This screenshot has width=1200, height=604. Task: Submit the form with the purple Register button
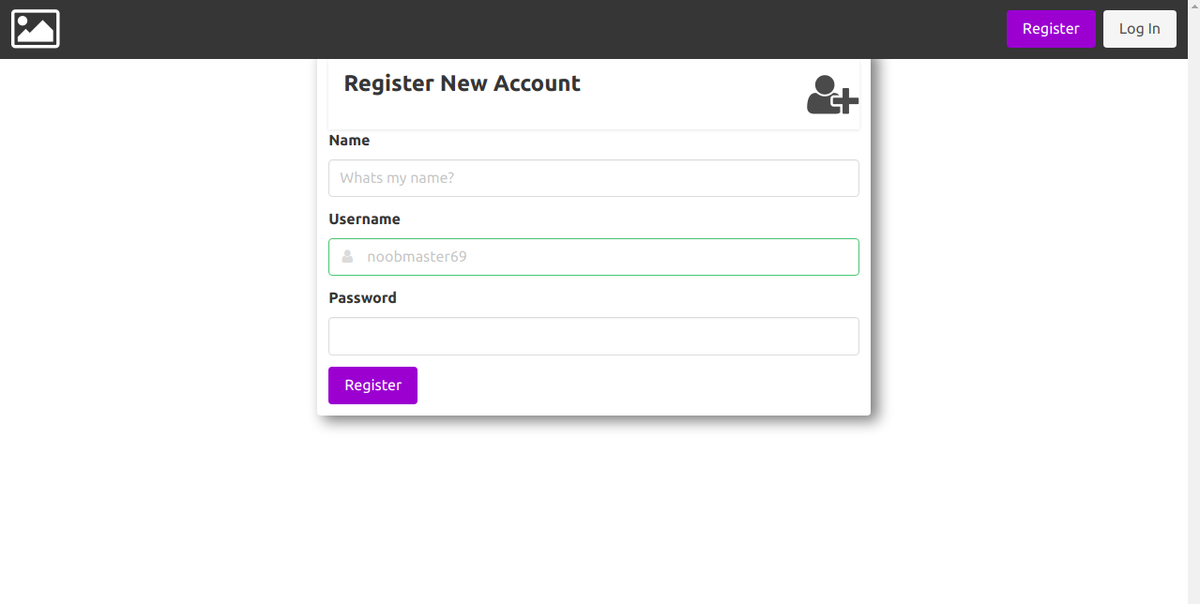pos(372,385)
